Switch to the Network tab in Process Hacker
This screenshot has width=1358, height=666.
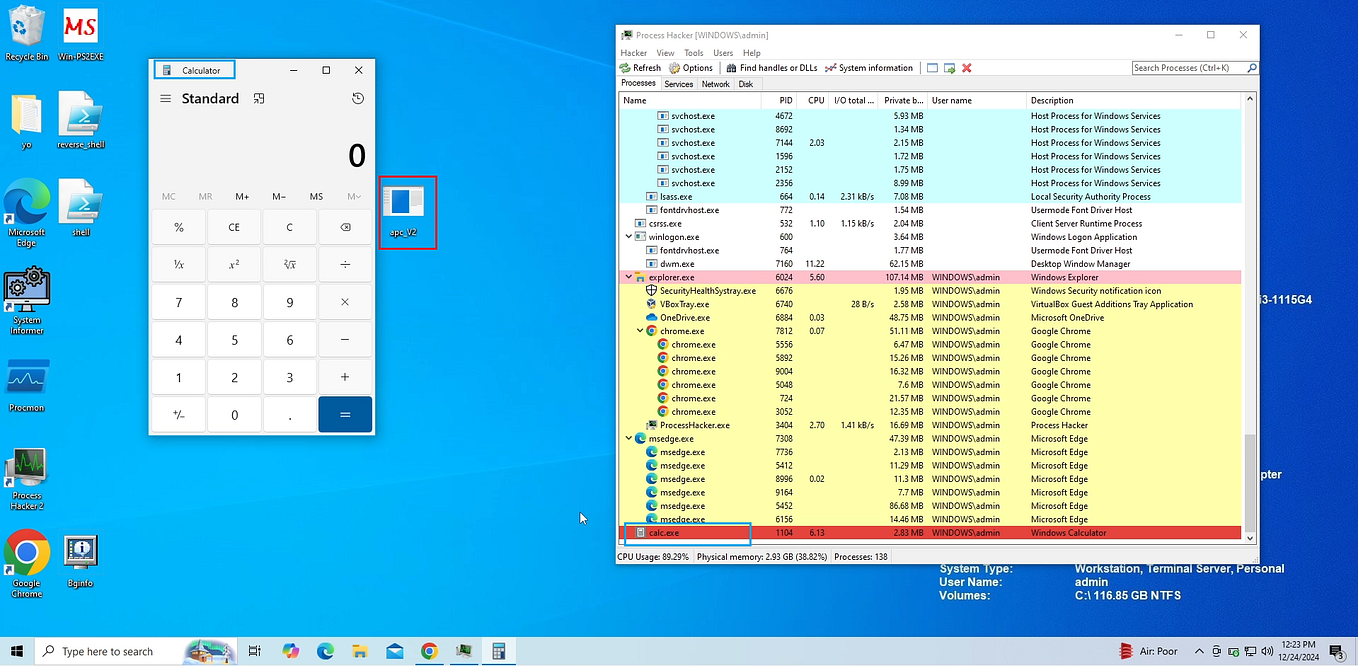tap(715, 84)
